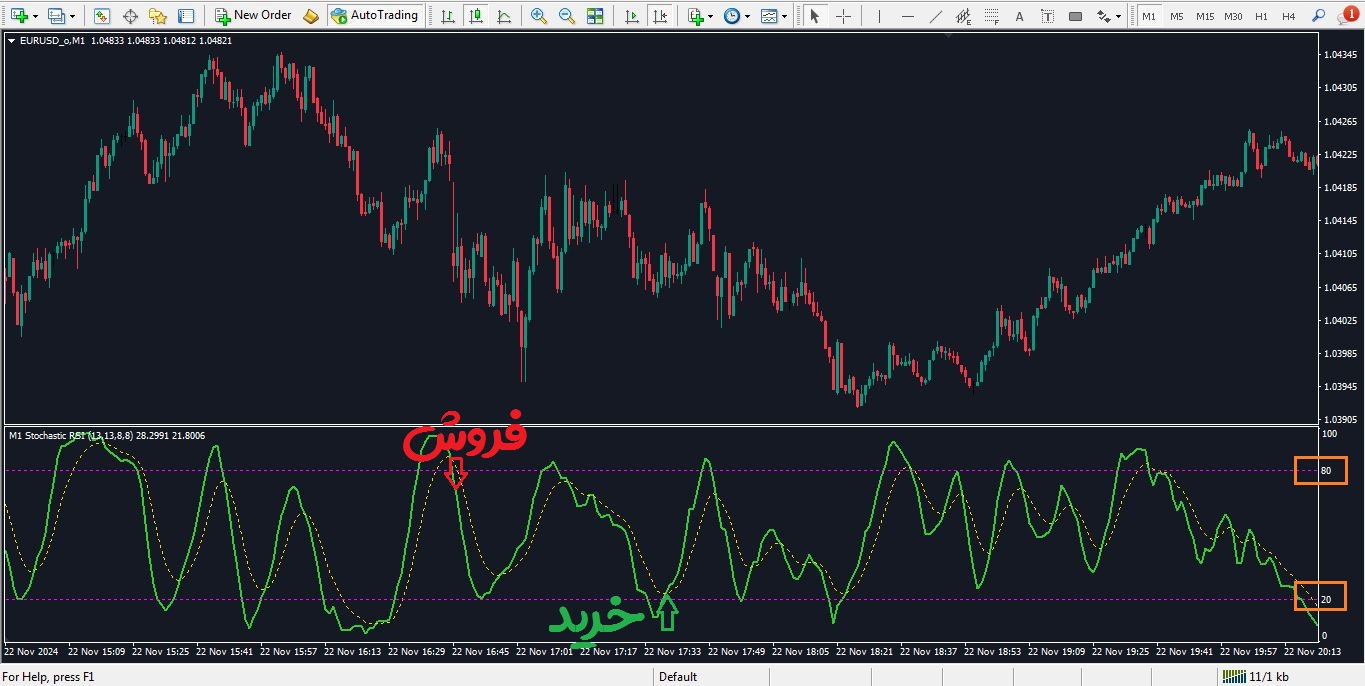Switch to the M1 timeframe

pyautogui.click(x=1149, y=16)
